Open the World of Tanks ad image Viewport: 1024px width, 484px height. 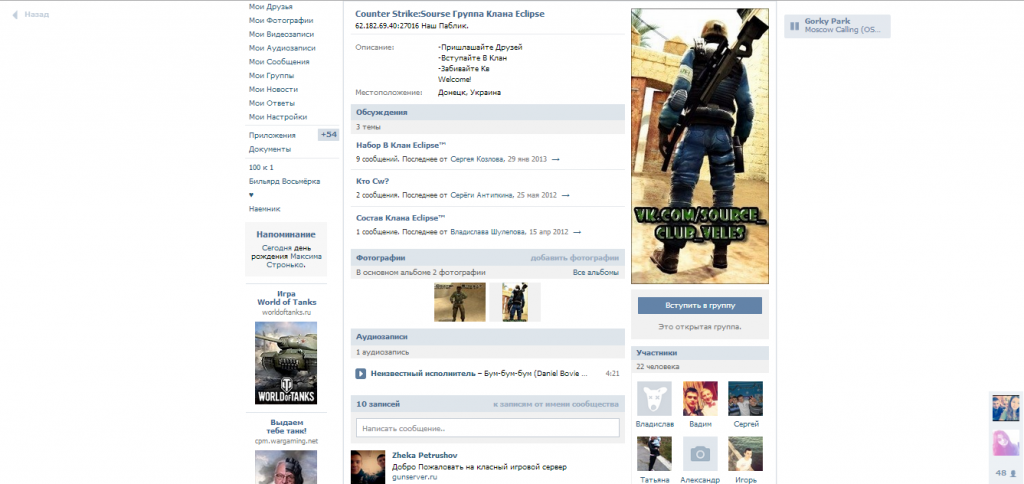[286, 363]
